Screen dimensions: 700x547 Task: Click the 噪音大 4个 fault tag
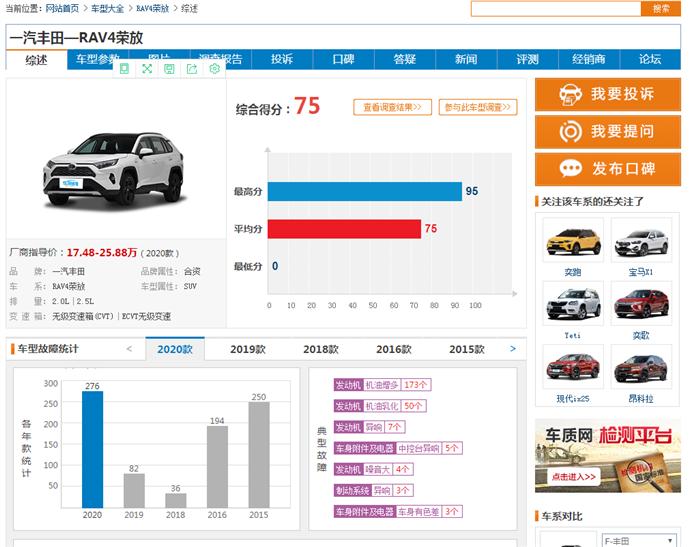(x=374, y=469)
